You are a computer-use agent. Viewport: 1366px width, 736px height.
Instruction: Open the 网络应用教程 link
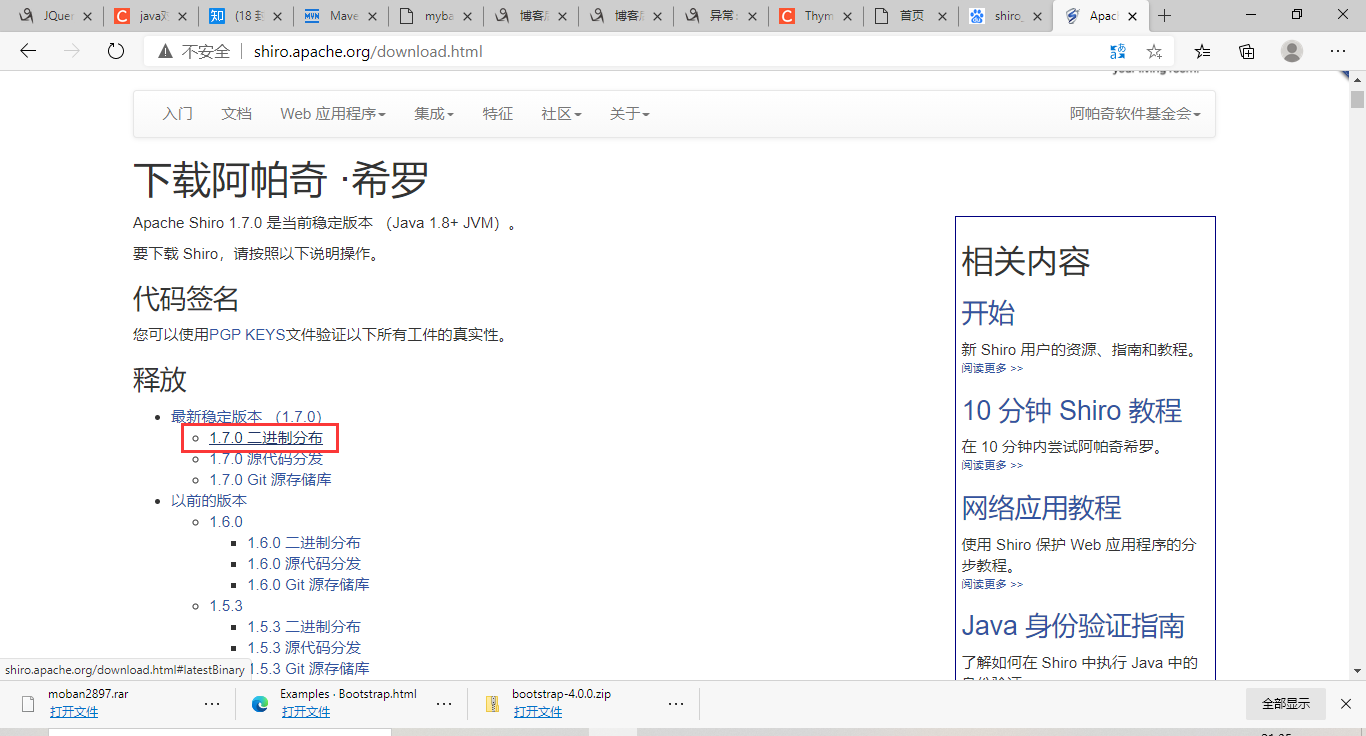tap(1041, 507)
